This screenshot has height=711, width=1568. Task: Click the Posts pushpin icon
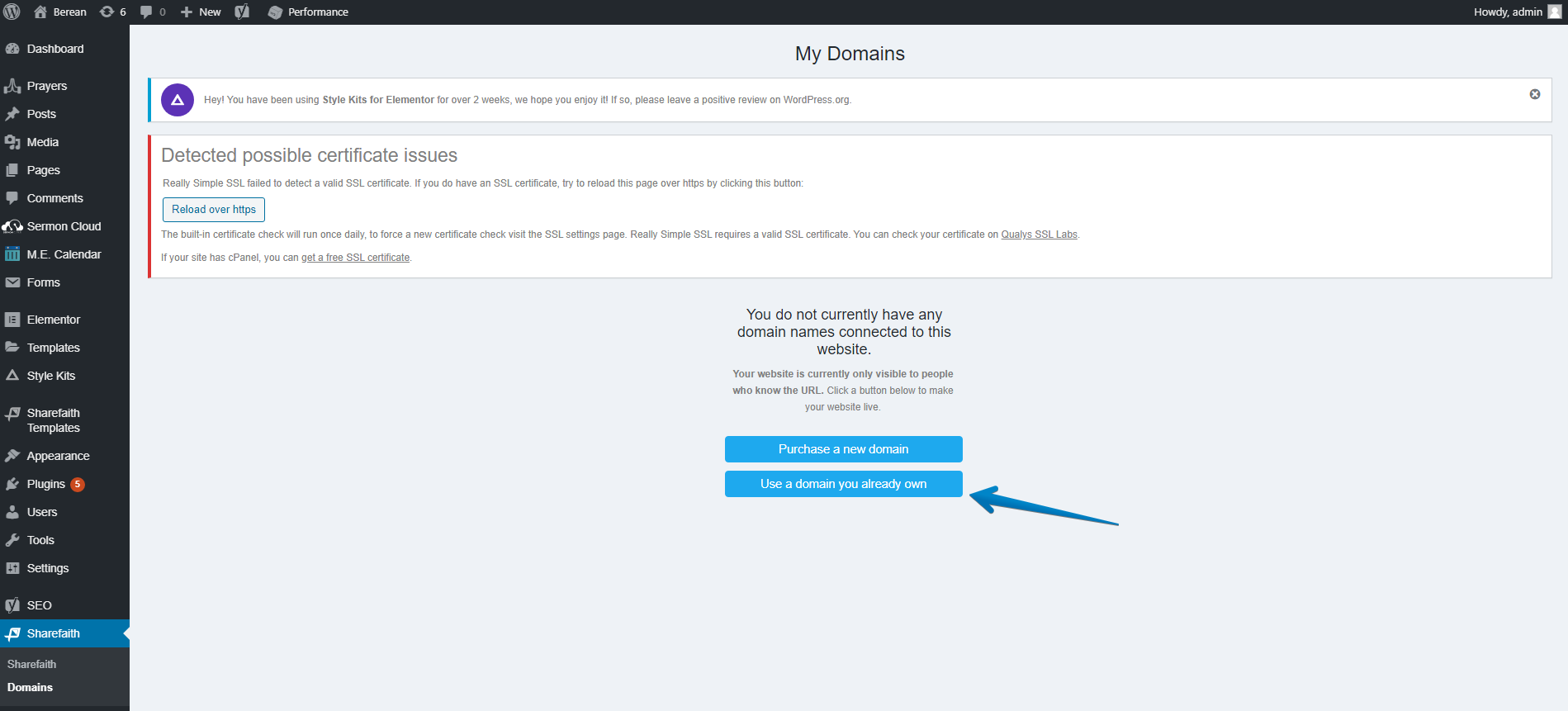point(12,114)
